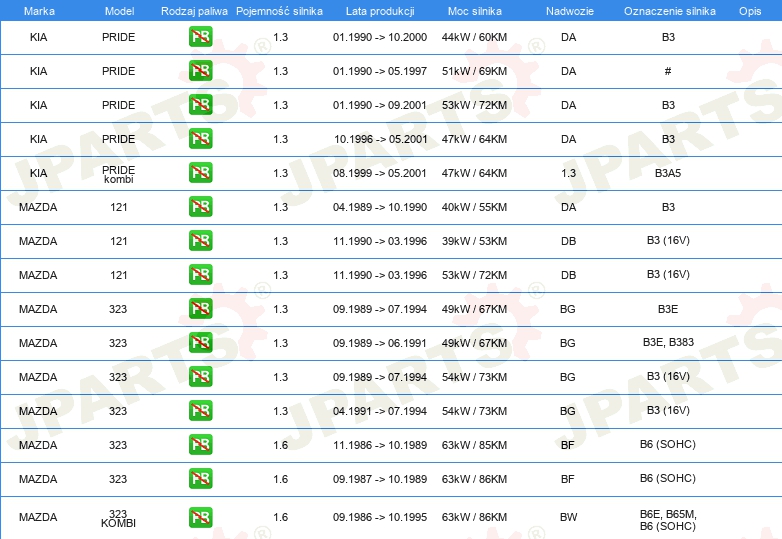Click the Model column header
782x539 pixels.
[119, 11]
